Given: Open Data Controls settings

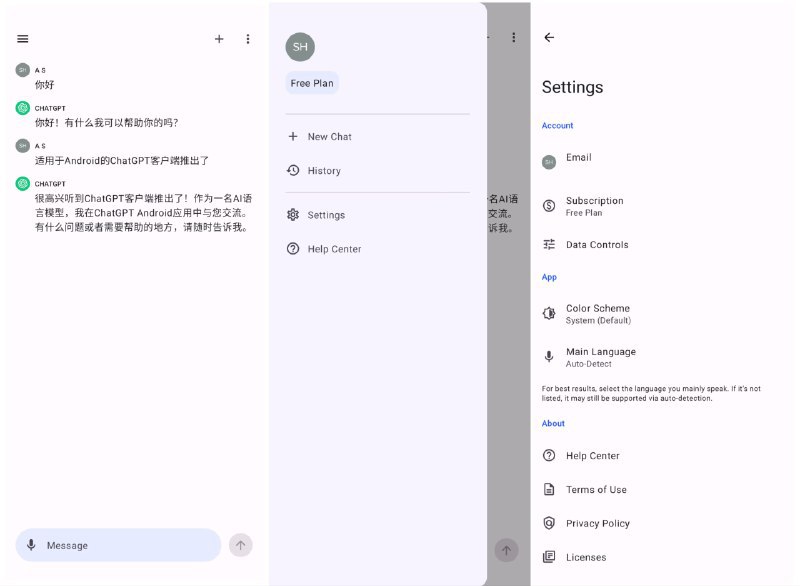Looking at the screenshot, I should [597, 244].
